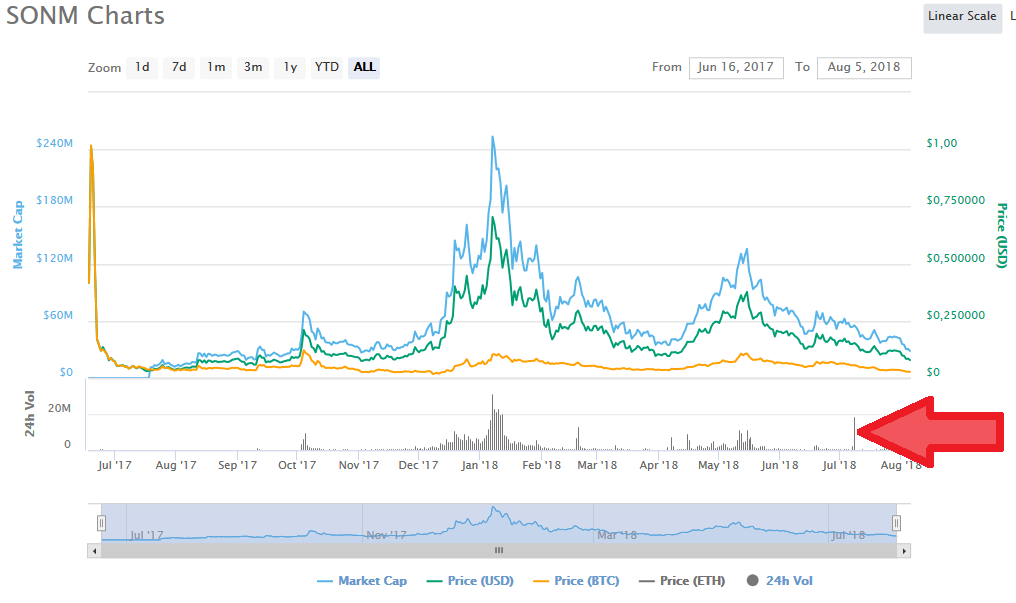Switch chart to Linear Scale
This screenshot has width=1016, height=603.
tap(962, 17)
